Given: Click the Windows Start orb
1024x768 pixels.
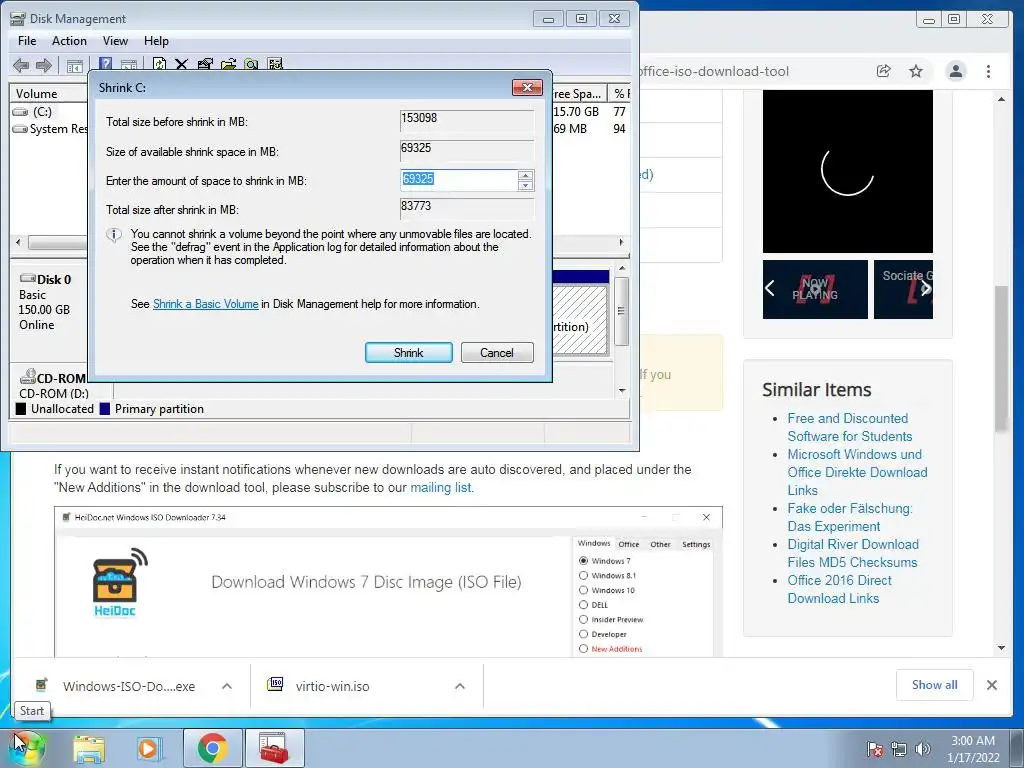Looking at the screenshot, I should click(x=27, y=748).
